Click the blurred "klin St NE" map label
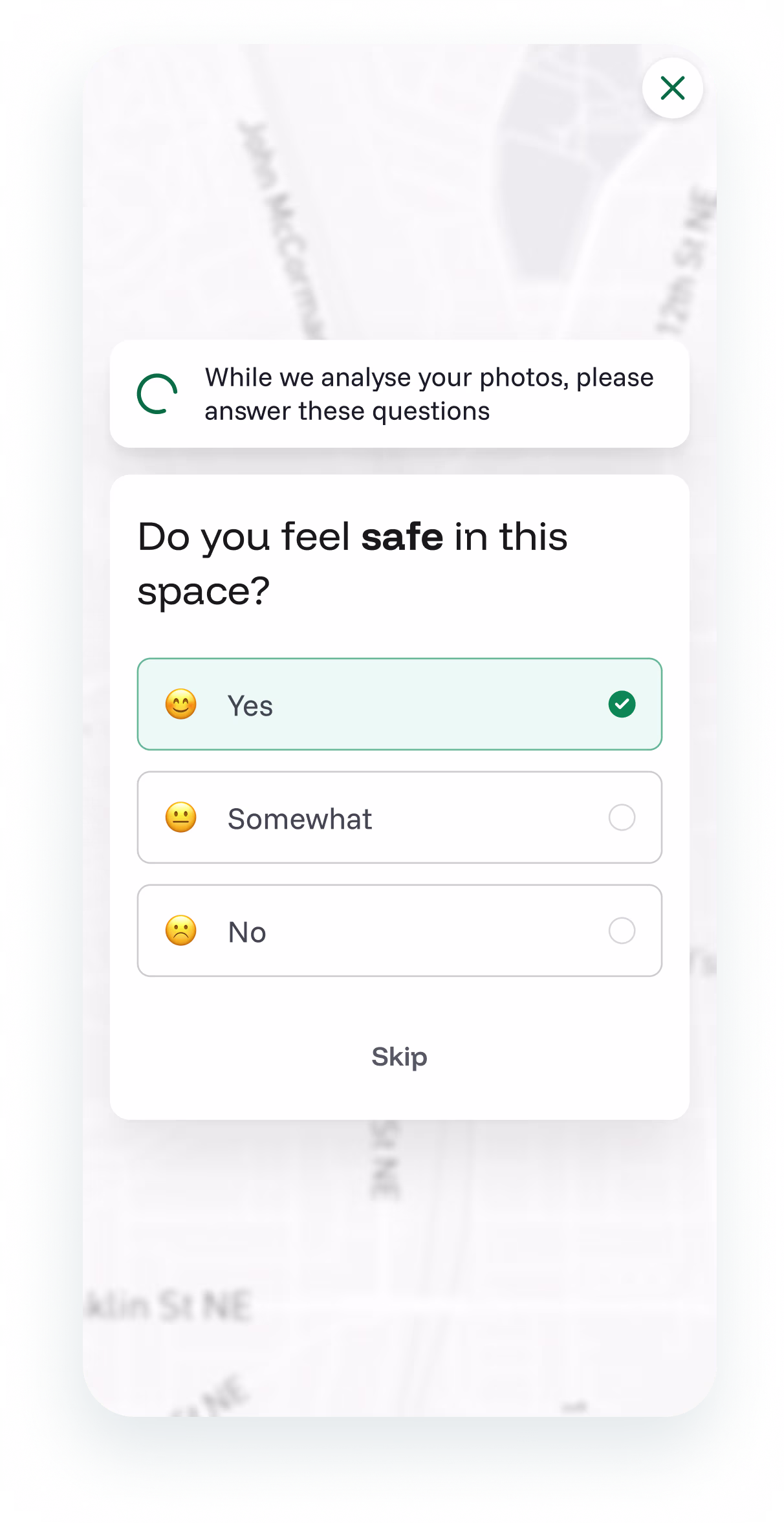 (169, 1306)
